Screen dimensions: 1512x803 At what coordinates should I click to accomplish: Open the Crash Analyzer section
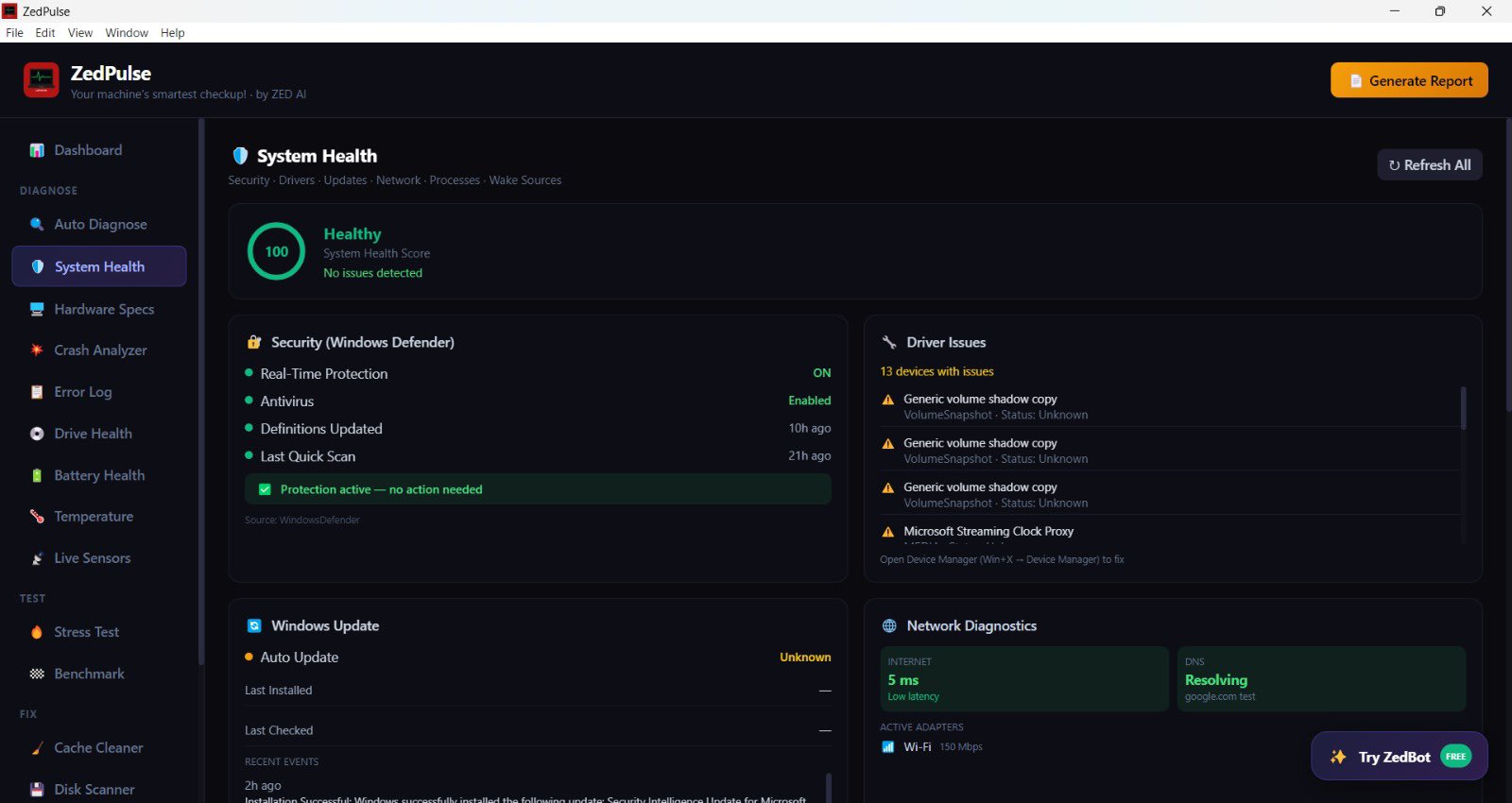pyautogui.click(x=99, y=350)
